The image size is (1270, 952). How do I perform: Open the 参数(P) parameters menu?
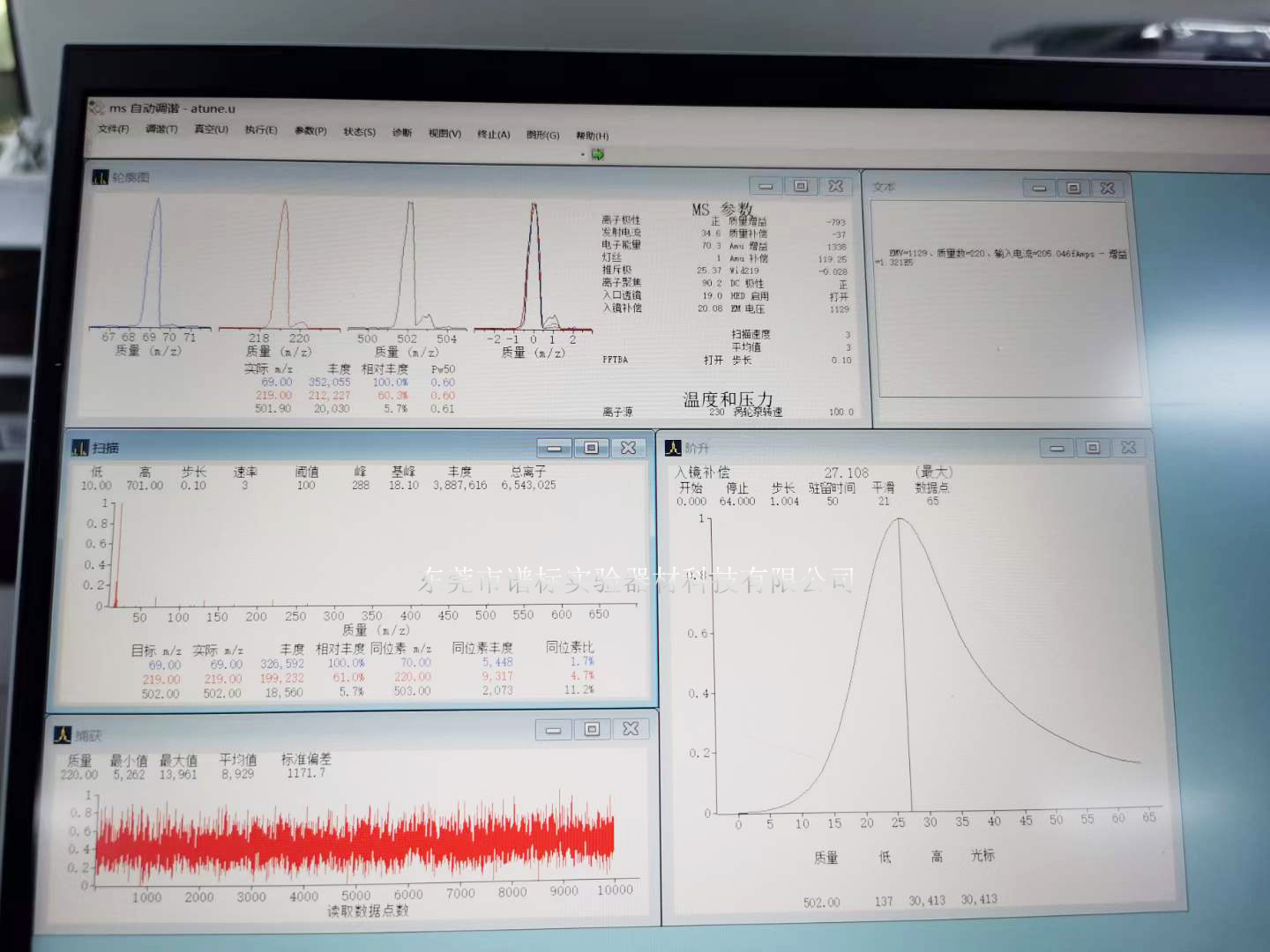tap(310, 131)
